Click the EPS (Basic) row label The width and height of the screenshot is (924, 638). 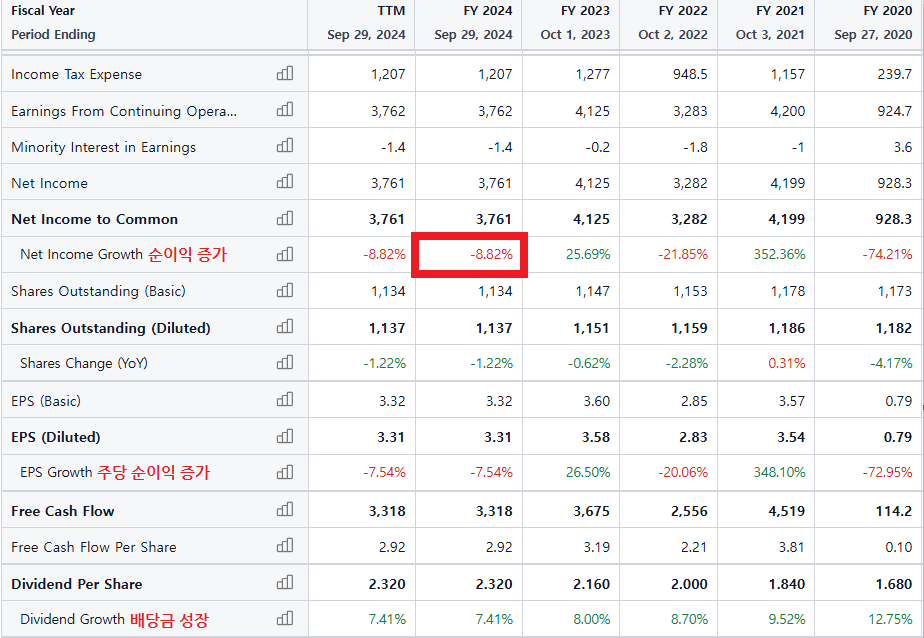(46, 401)
